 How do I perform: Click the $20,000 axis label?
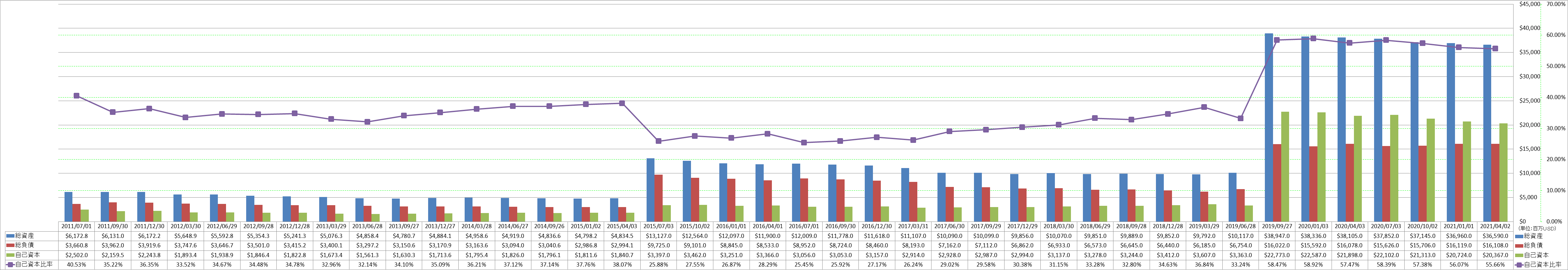click(1530, 125)
